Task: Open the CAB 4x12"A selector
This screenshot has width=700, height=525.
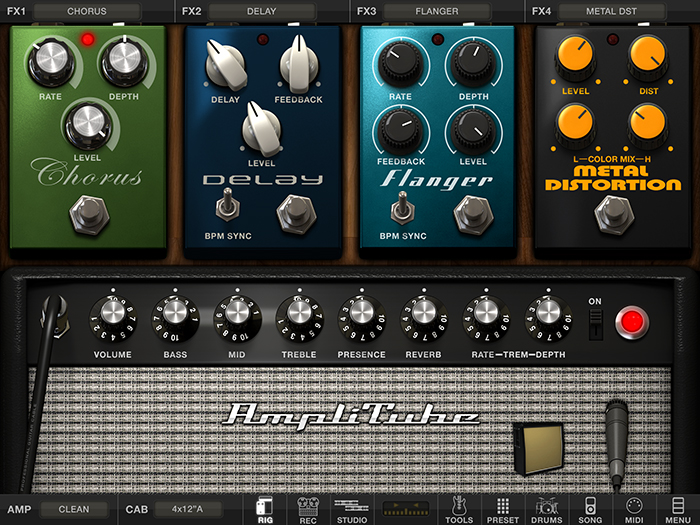Action: (x=188, y=509)
